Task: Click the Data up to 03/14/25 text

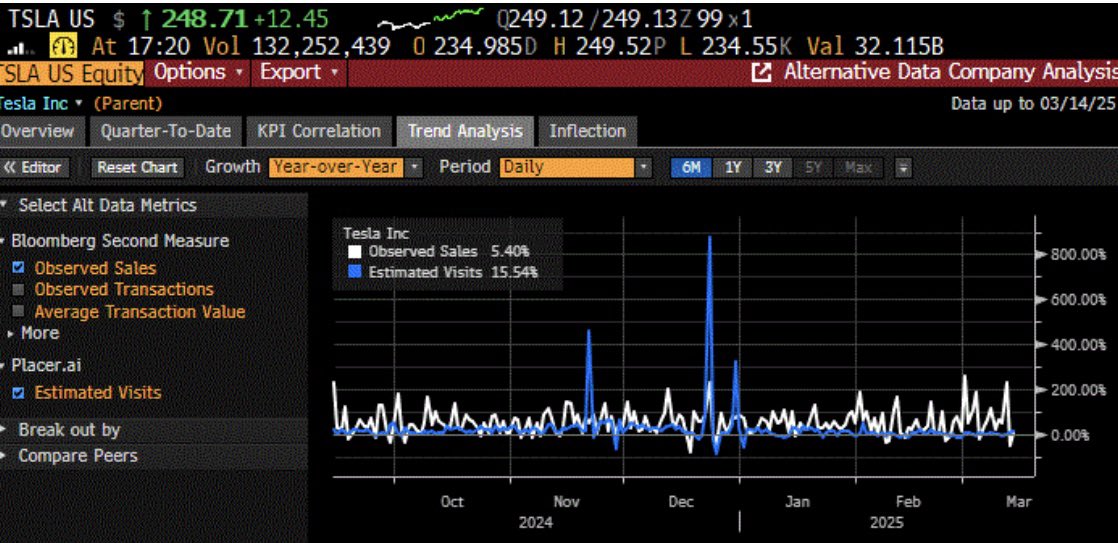Action: coord(1033,104)
